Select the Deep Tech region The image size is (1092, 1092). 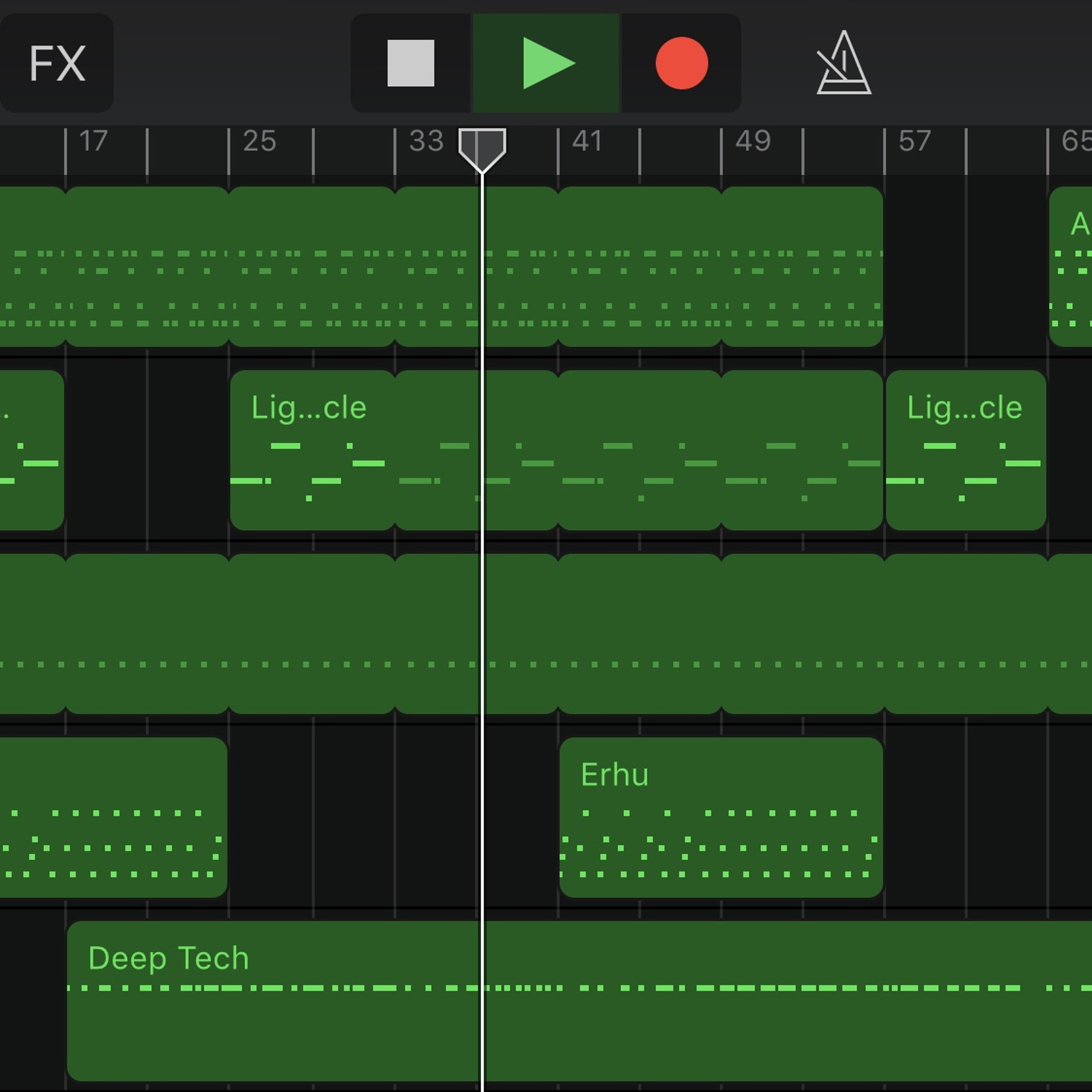point(579,1001)
